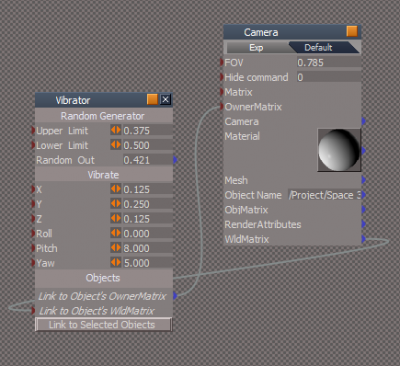Click the Vibrator node title bar
The width and height of the screenshot is (400, 366).
point(104,100)
